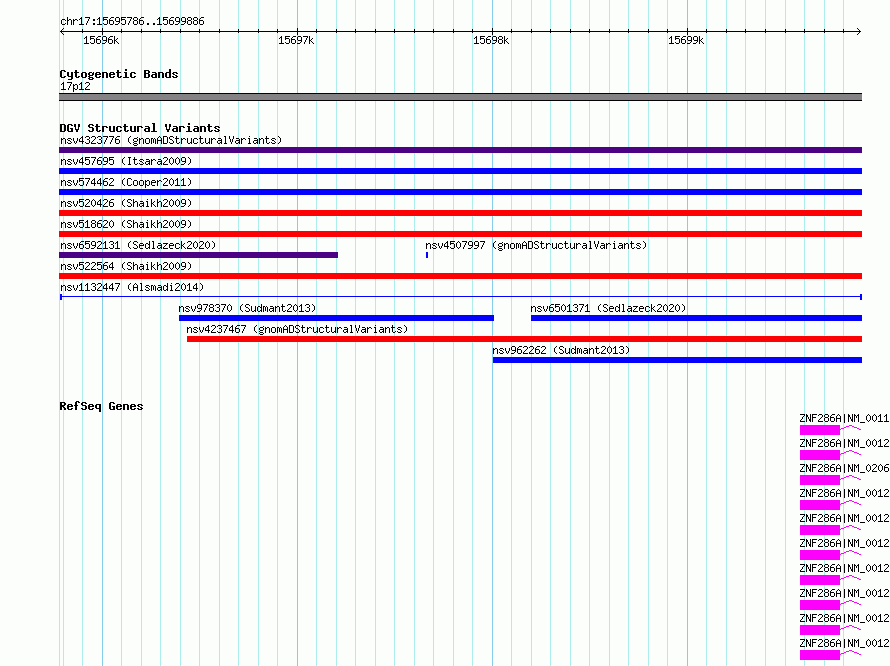Open the nsv962262 (Sudmant2013) label
The height and width of the screenshot is (666, 890).
pyautogui.click(x=561, y=350)
